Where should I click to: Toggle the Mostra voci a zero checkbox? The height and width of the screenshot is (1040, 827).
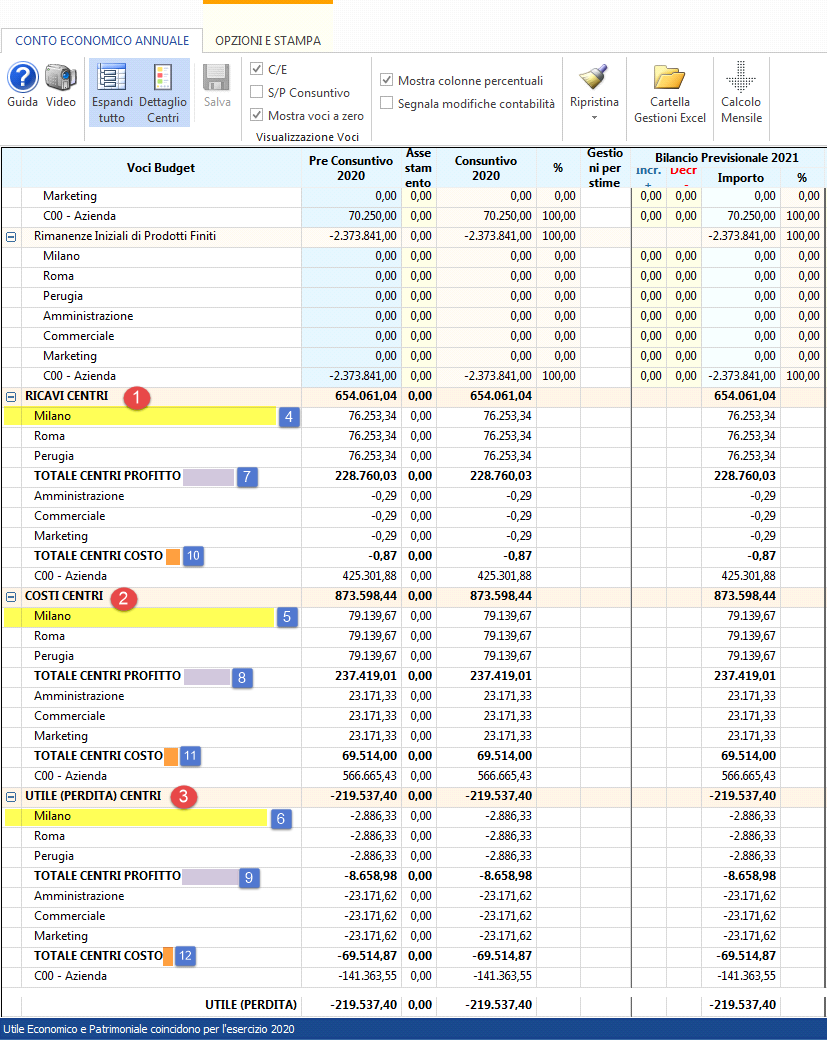click(257, 115)
